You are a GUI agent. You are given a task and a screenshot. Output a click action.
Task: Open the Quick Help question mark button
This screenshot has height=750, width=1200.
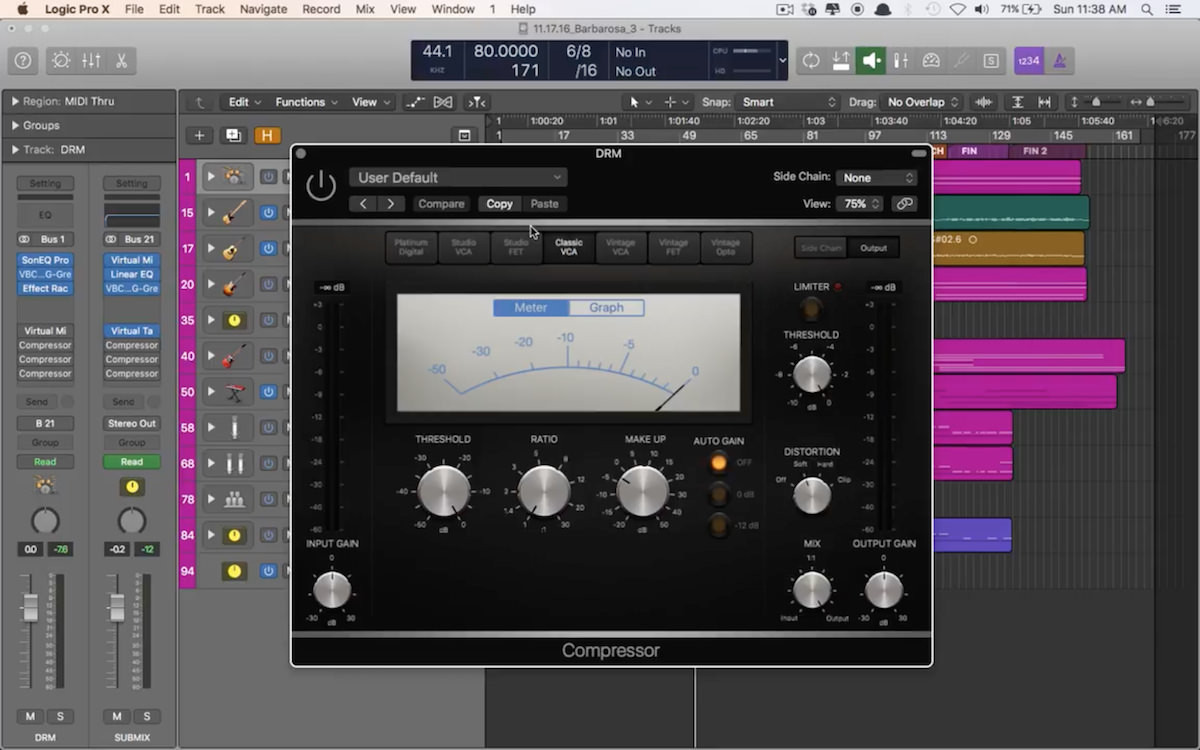(22, 60)
